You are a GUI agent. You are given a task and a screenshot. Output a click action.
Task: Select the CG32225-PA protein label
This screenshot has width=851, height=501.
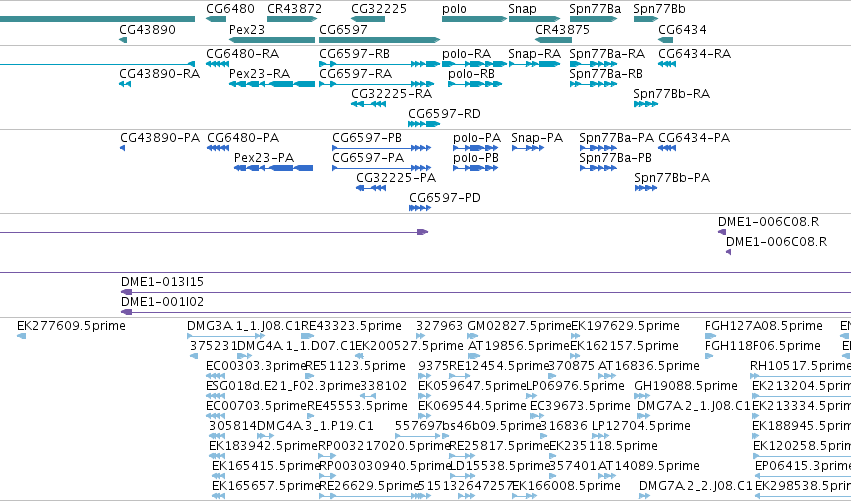click(x=396, y=178)
